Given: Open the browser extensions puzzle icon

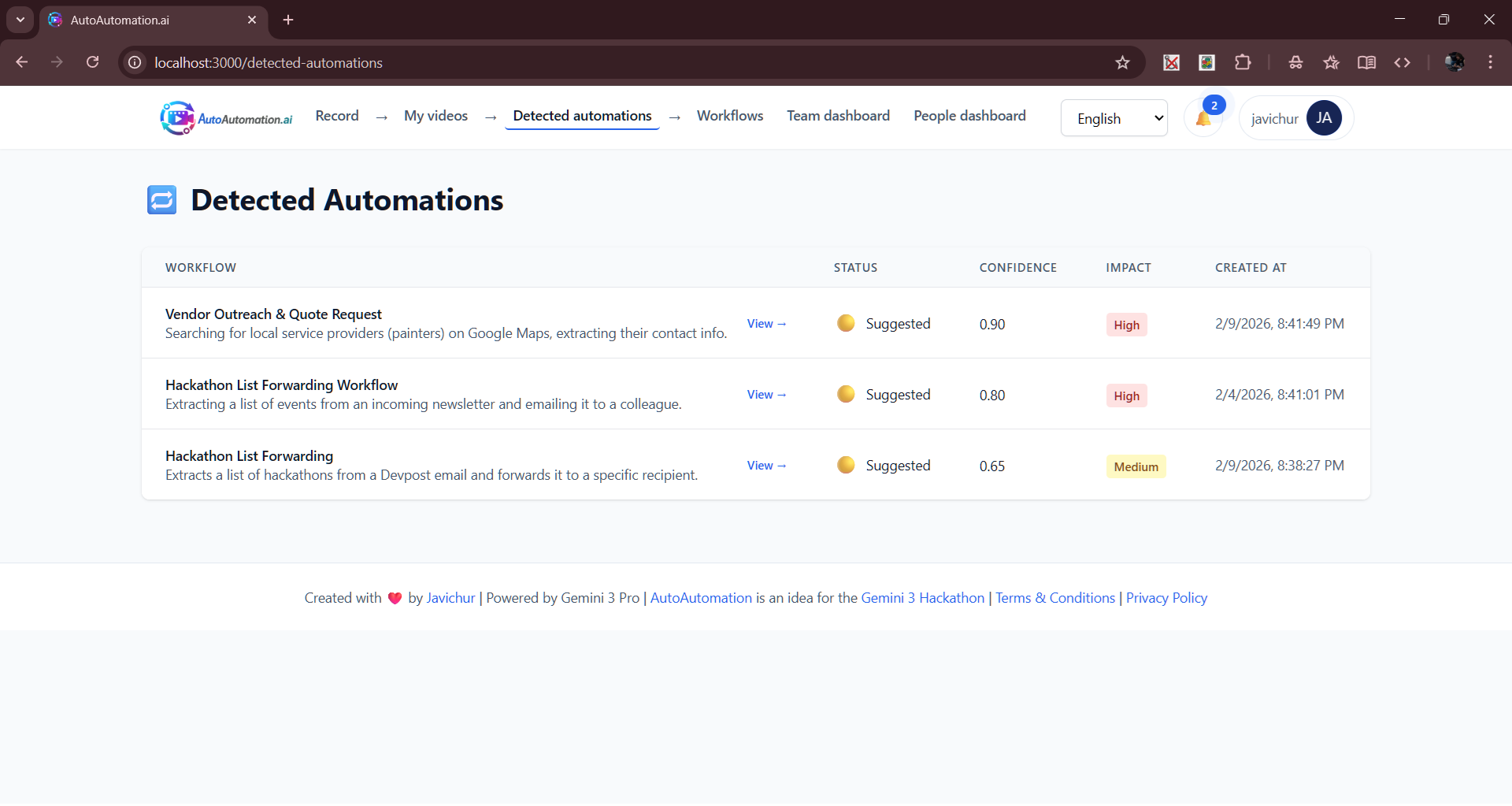Looking at the screenshot, I should pos(1243,62).
